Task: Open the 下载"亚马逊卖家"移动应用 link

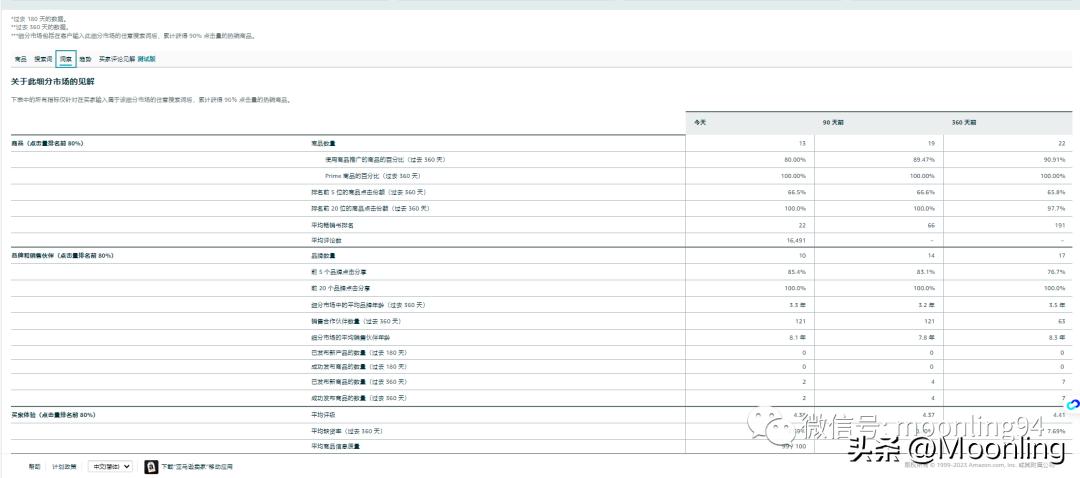Action: (198, 467)
